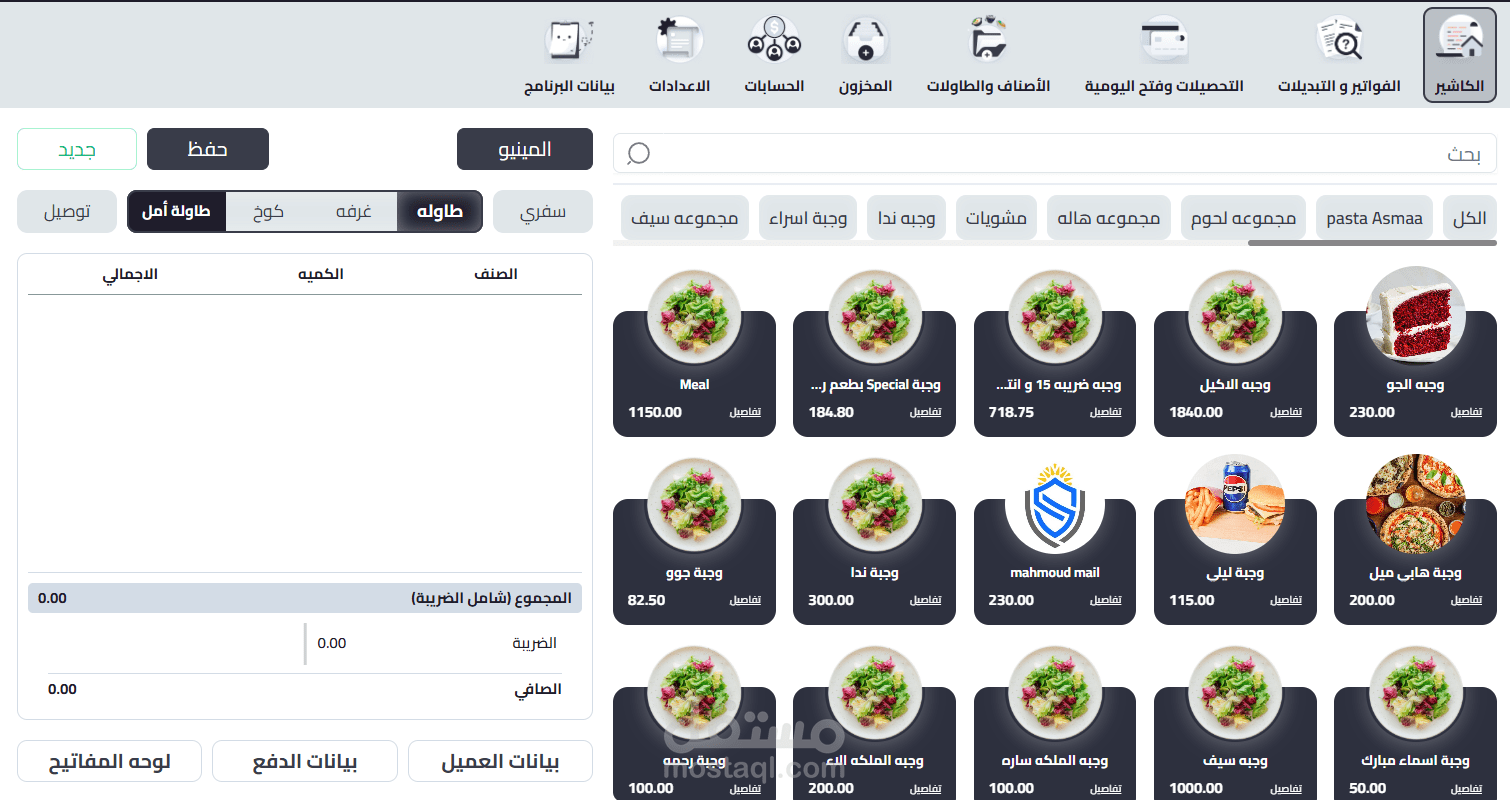1510x800 pixels.
Task: Select the وجبة هابى ميل pizza image
Action: click(1415, 504)
